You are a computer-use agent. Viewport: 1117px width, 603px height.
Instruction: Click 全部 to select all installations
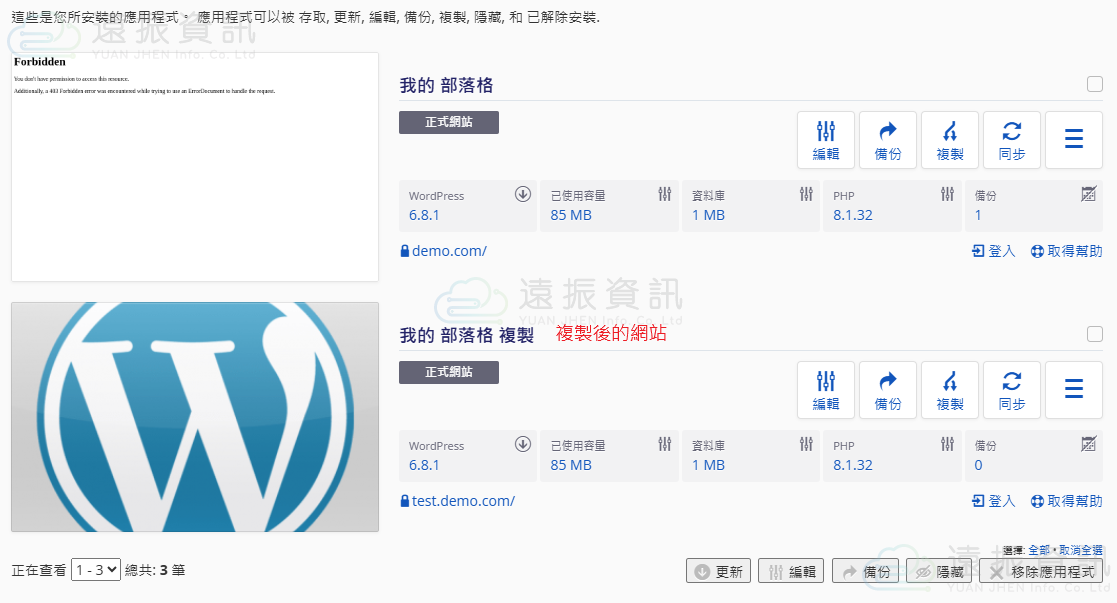pyautogui.click(x=1038, y=551)
